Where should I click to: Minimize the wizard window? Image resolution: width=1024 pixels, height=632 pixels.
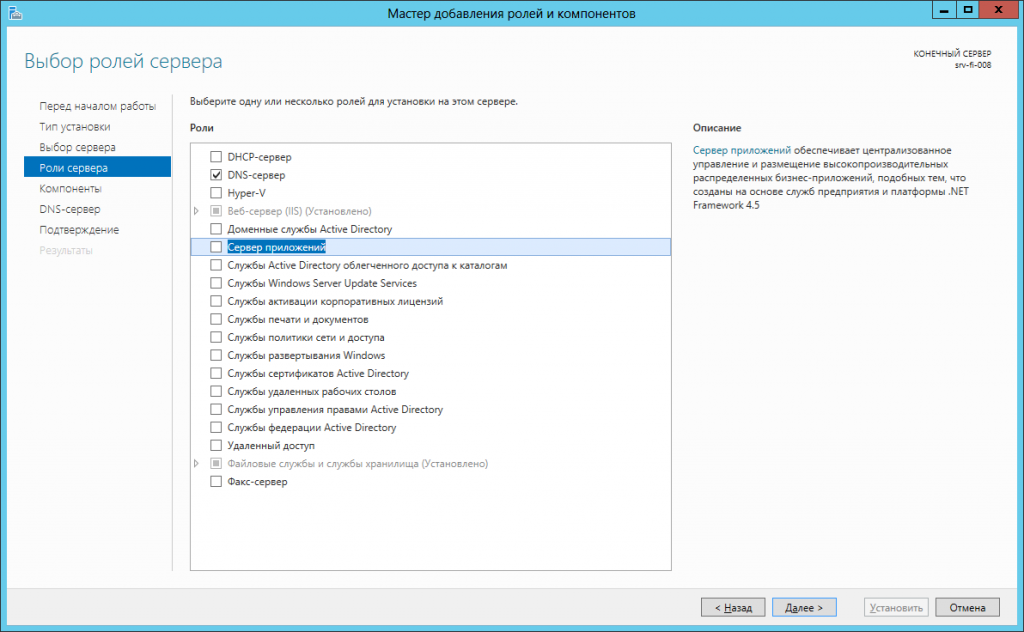pos(941,9)
